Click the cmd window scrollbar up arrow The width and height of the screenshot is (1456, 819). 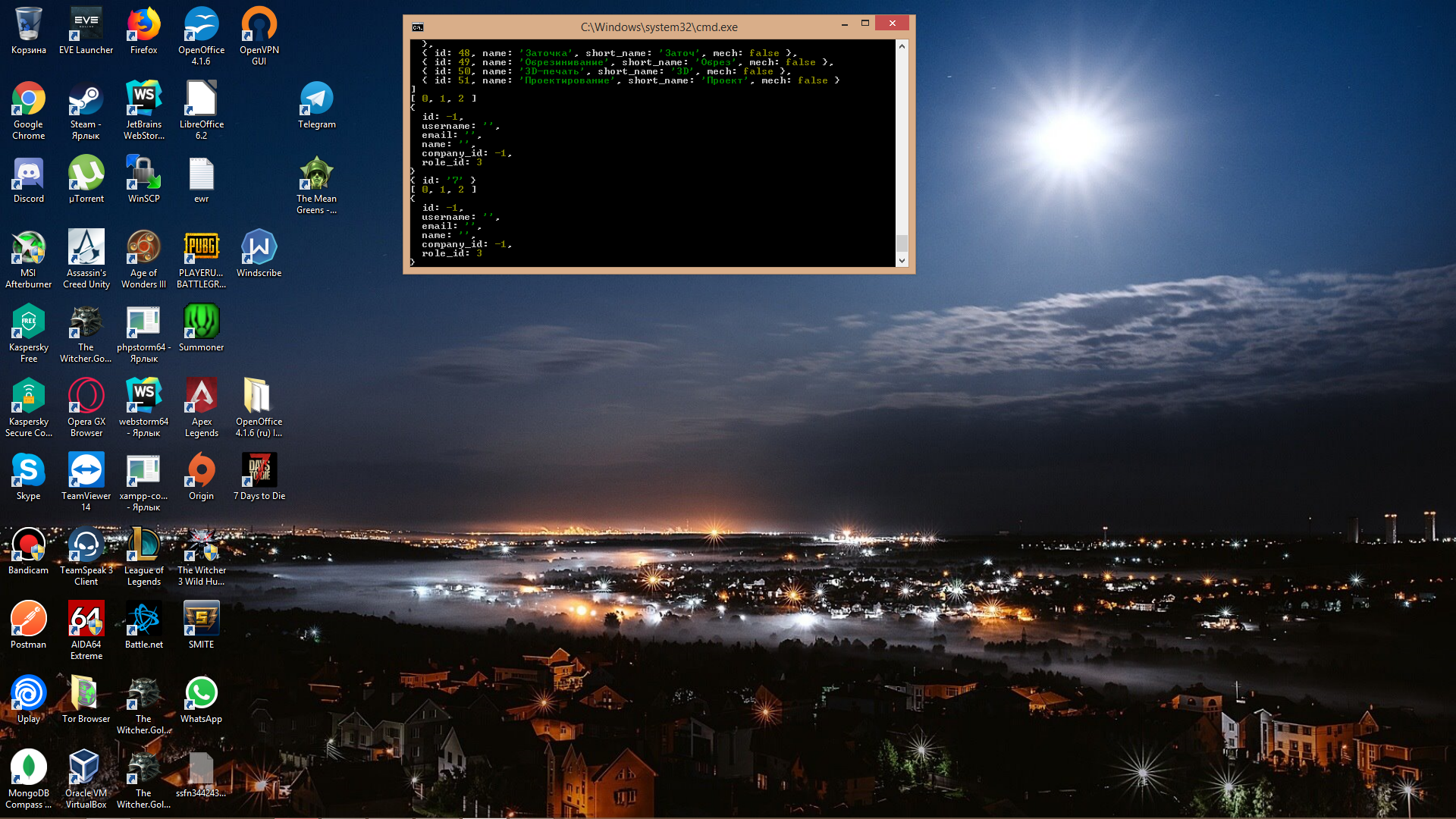click(902, 46)
